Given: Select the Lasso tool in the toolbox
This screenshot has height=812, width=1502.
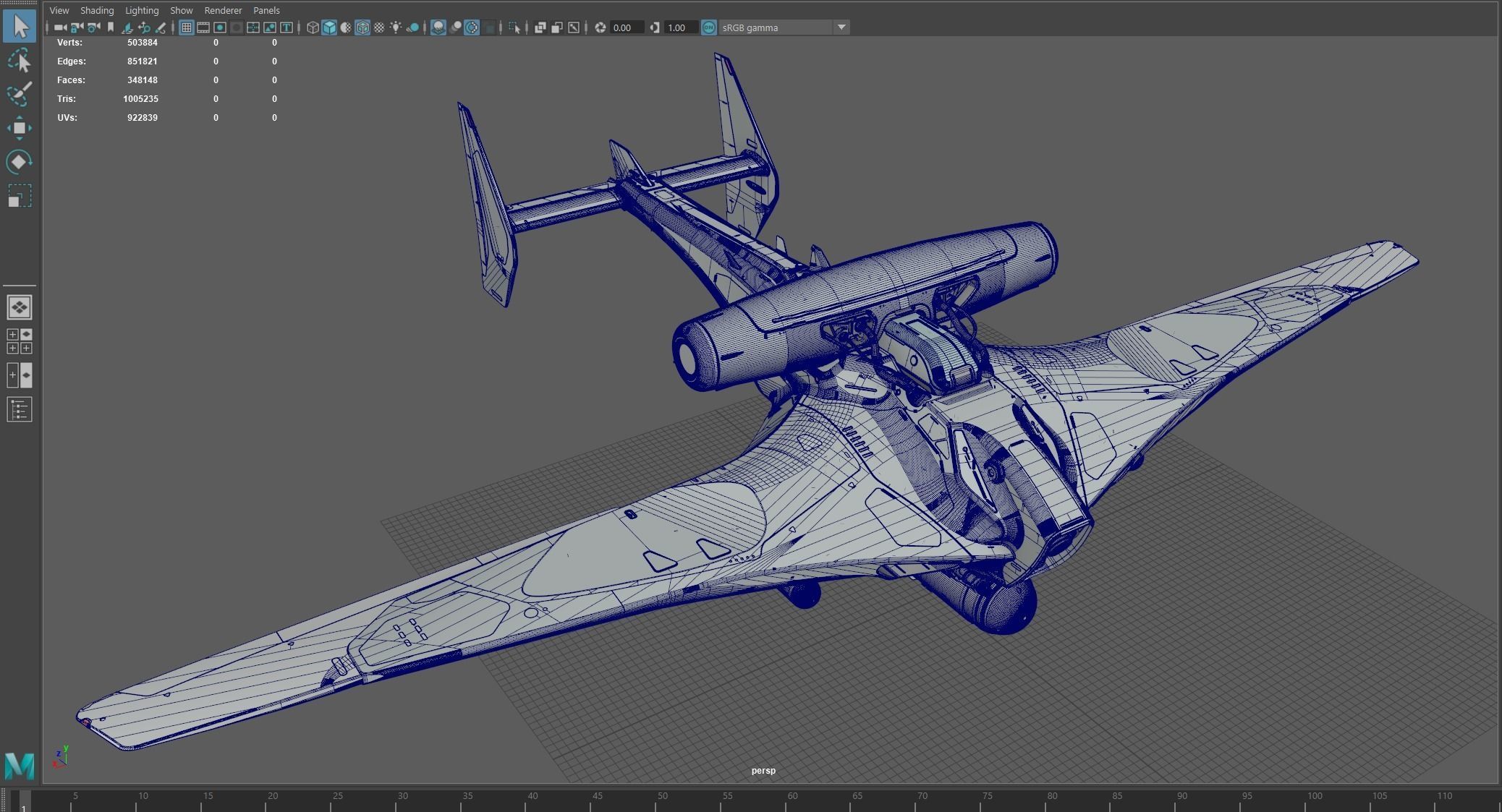Looking at the screenshot, I should [x=20, y=60].
